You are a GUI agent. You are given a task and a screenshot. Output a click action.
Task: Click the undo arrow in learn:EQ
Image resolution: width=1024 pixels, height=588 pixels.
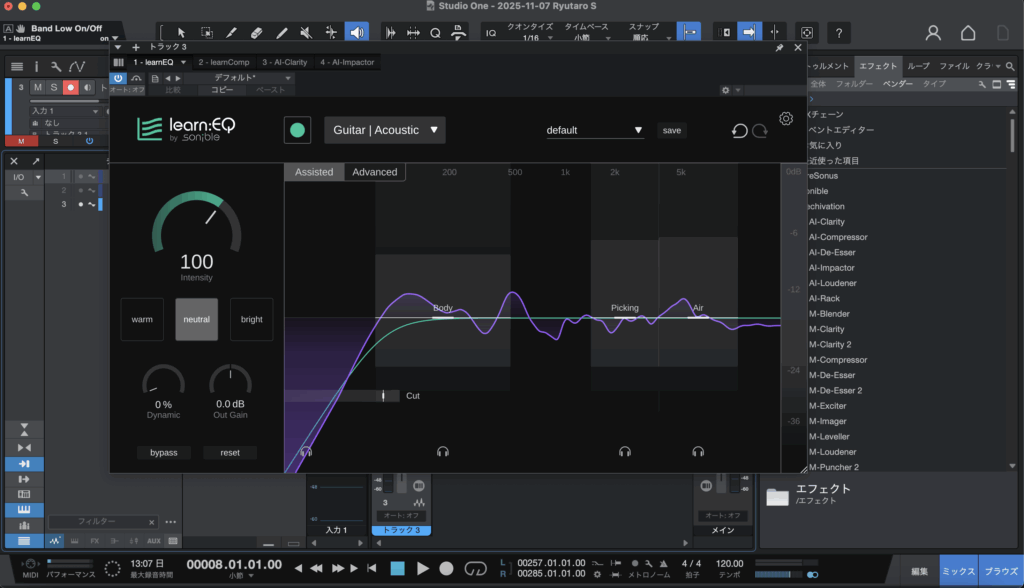(x=739, y=131)
